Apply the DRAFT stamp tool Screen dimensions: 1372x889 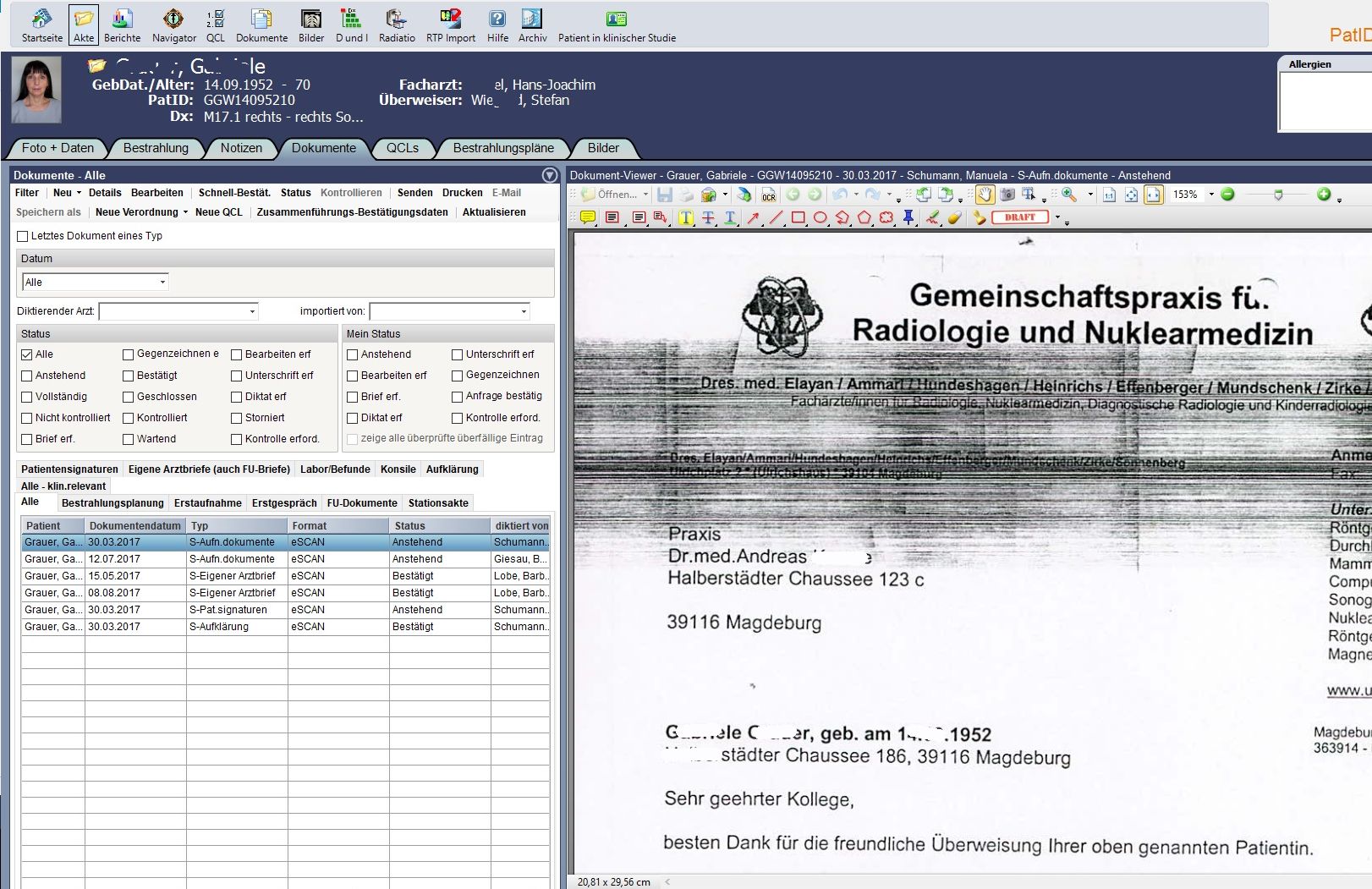(1019, 217)
